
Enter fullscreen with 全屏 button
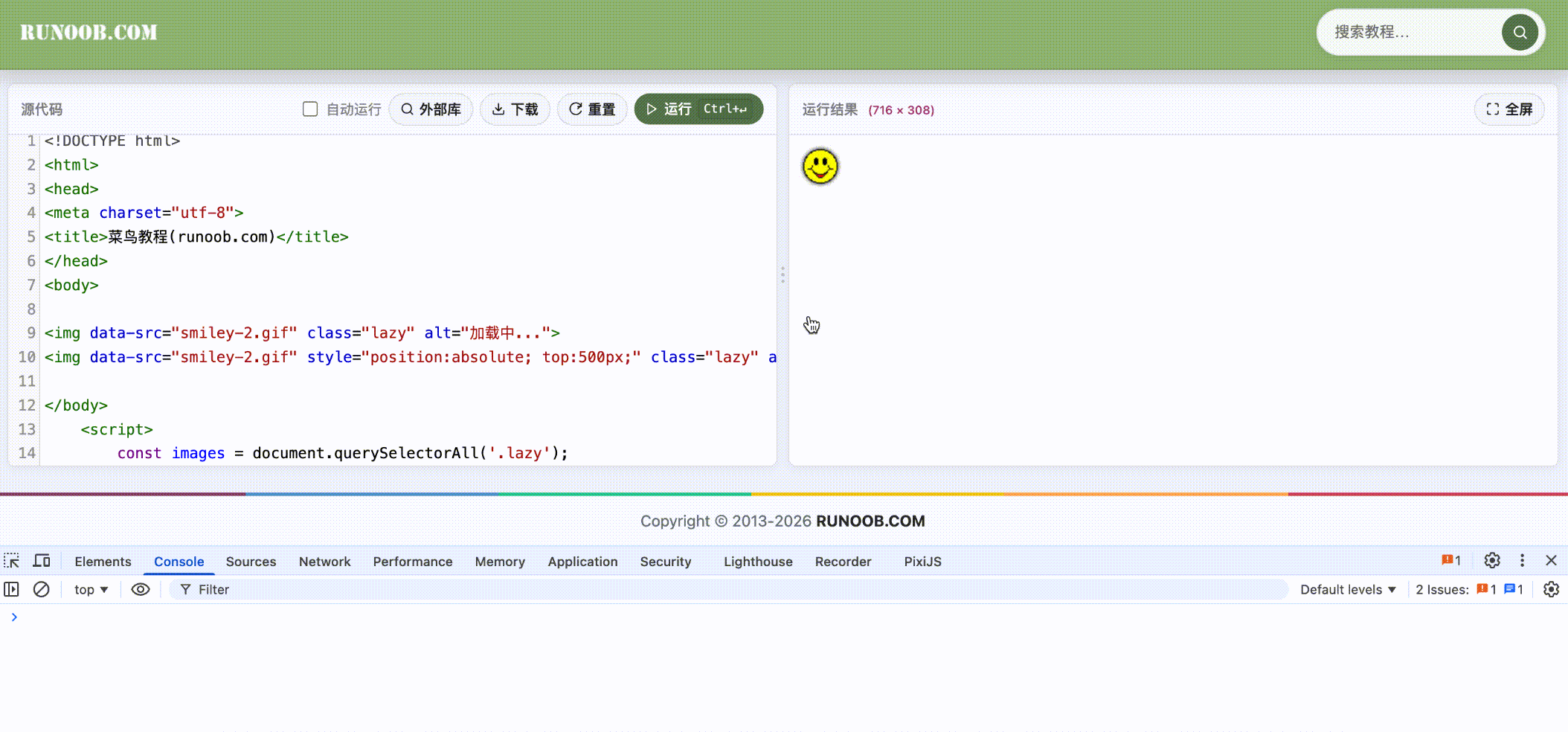pos(1509,109)
